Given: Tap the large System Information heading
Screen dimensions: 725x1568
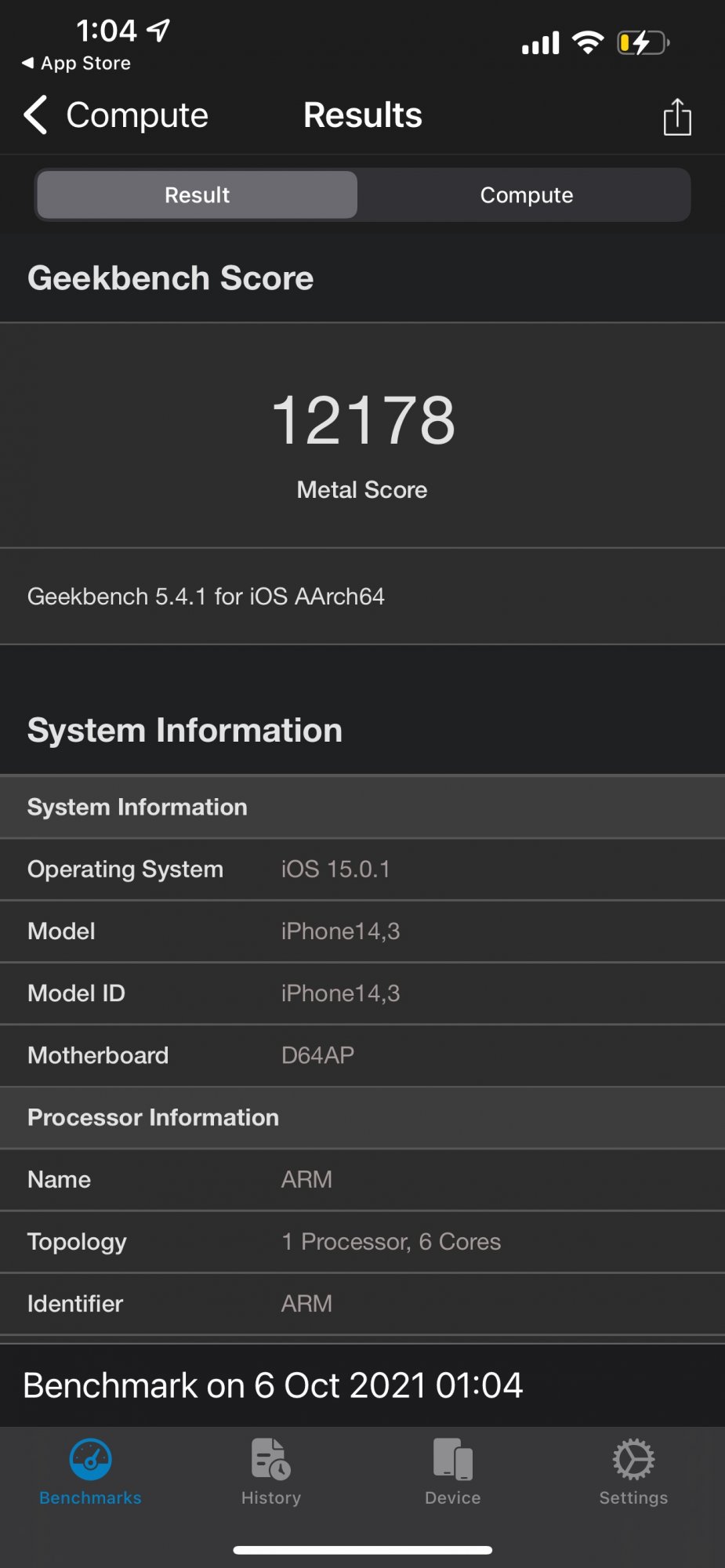Looking at the screenshot, I should (185, 731).
